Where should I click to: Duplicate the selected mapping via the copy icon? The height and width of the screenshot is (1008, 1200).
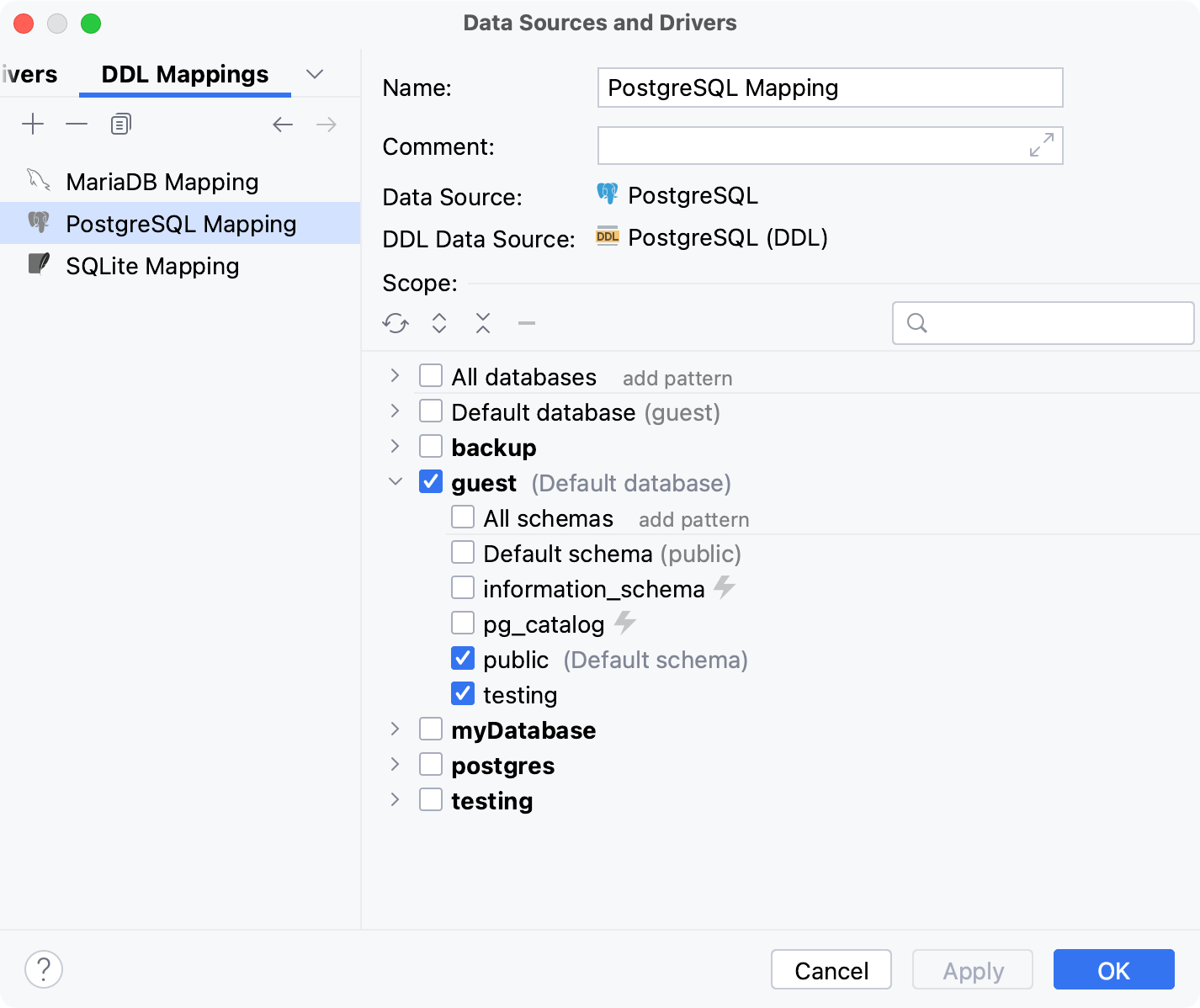(119, 124)
